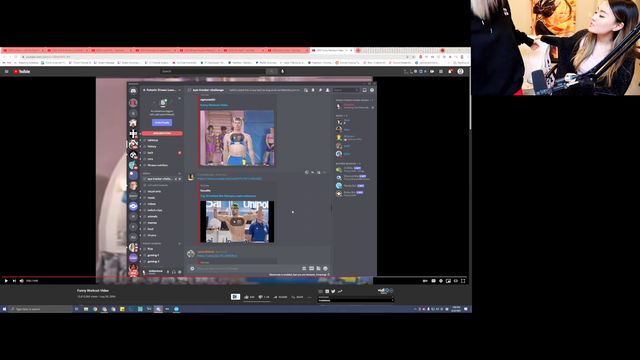Go to the YouTube home logo
The width and height of the screenshot is (640, 360).
coord(22,71)
